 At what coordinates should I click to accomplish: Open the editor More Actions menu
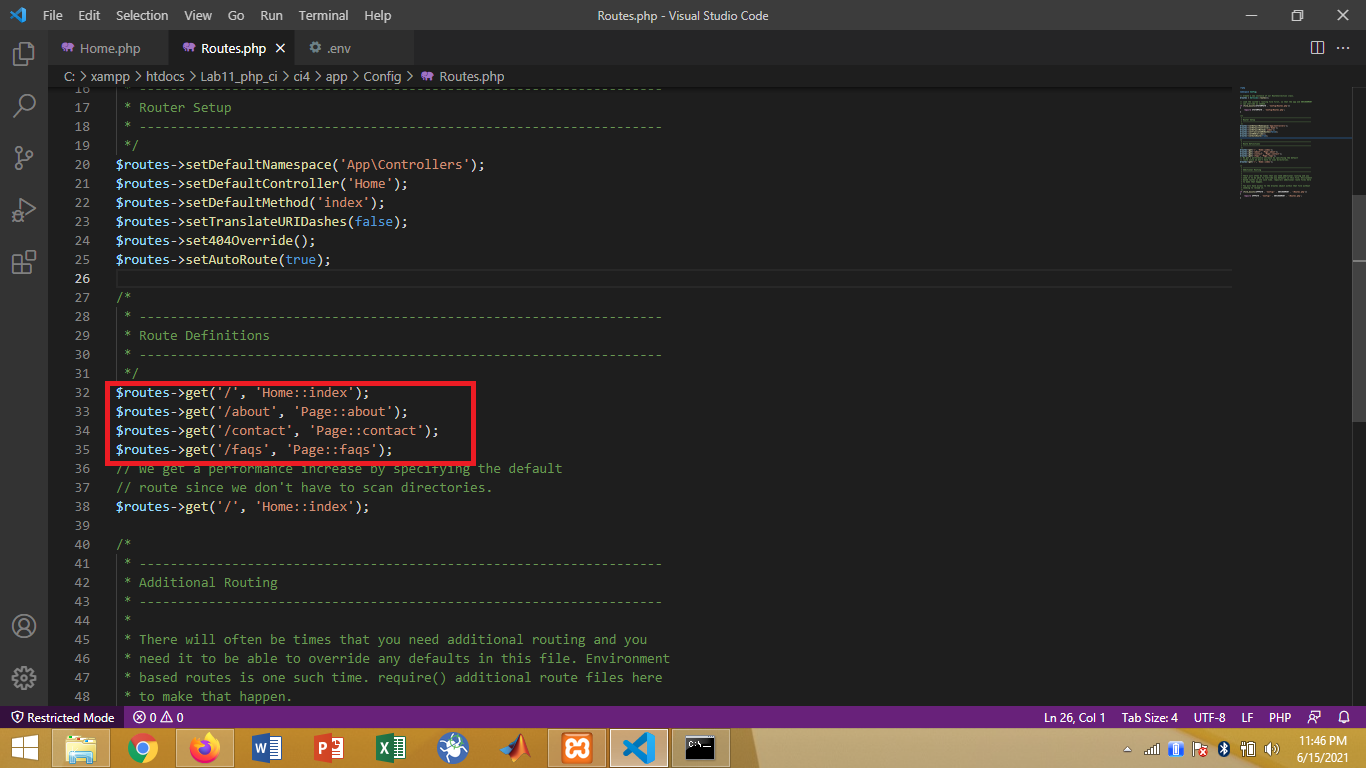pyautogui.click(x=1343, y=47)
